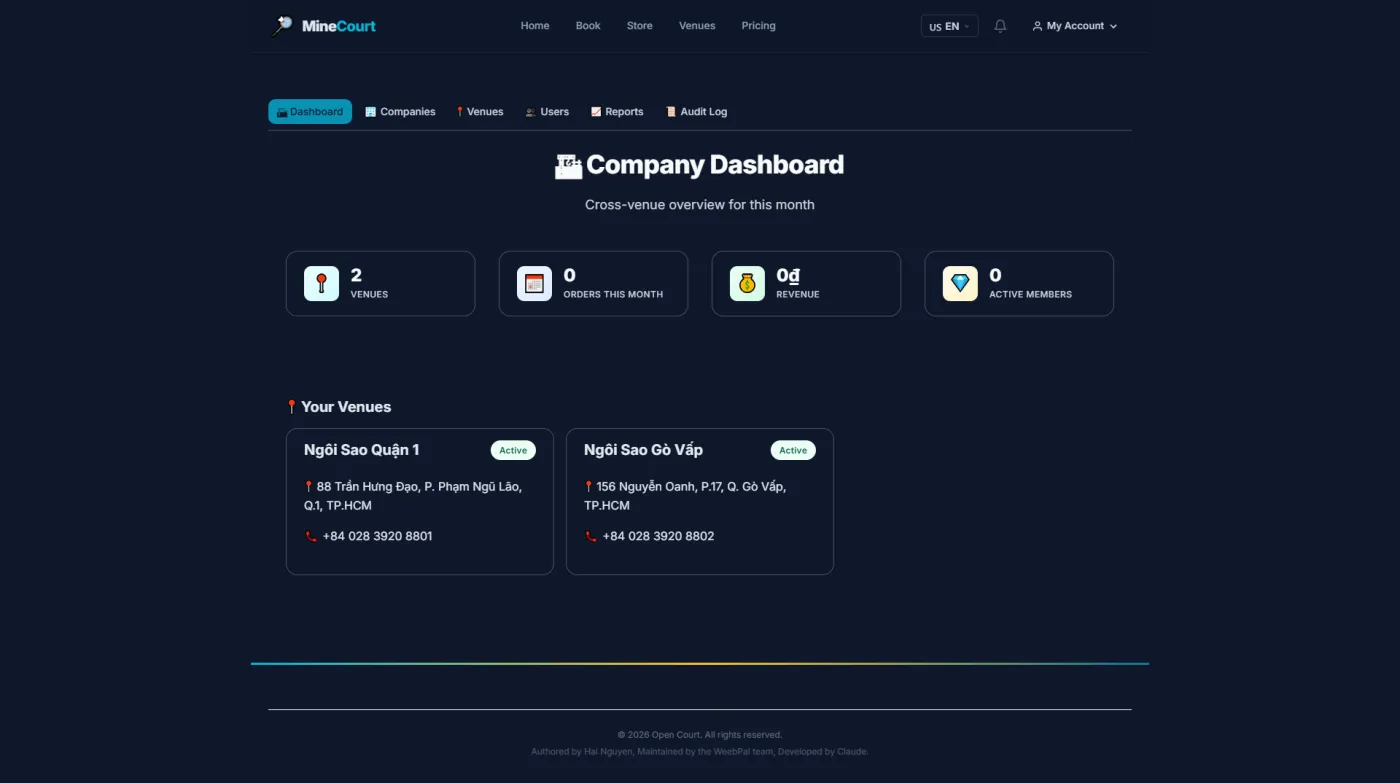The width and height of the screenshot is (1400, 783).
Task: Click the 0₫ revenue value
Action: 788,276
